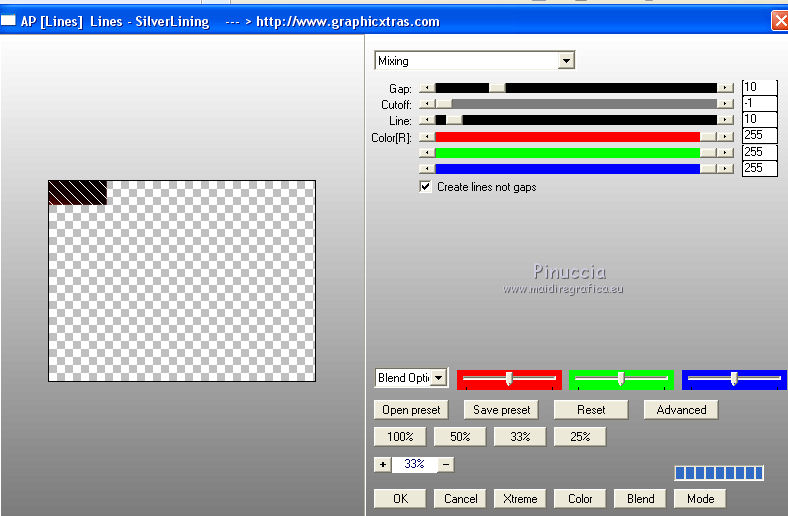
Task: Adjust the green blend slider
Action: tap(621, 379)
